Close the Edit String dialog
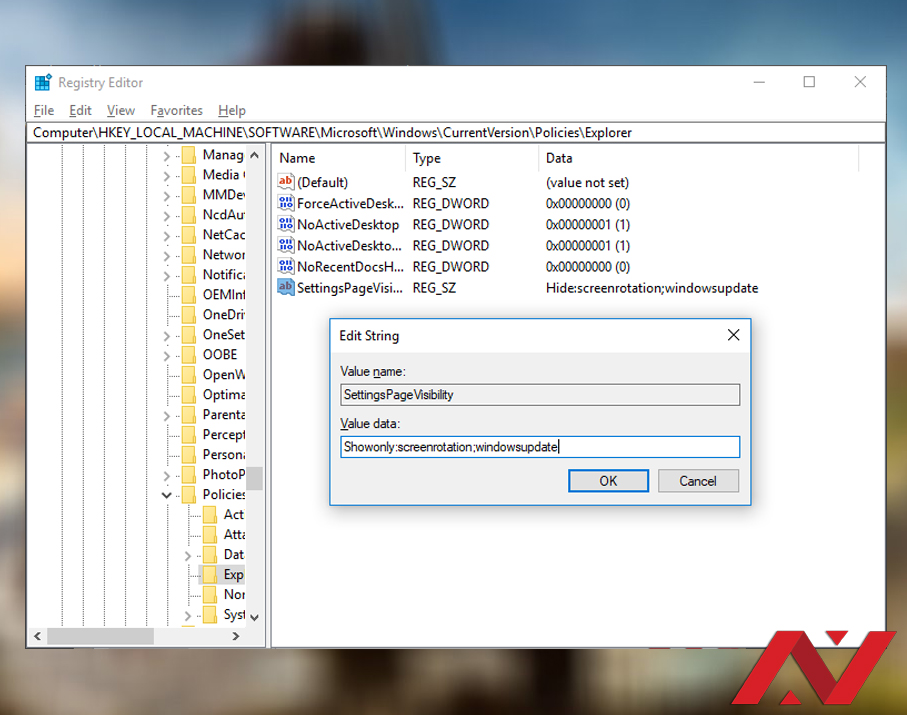Viewport: 907px width, 715px height. 733,335
